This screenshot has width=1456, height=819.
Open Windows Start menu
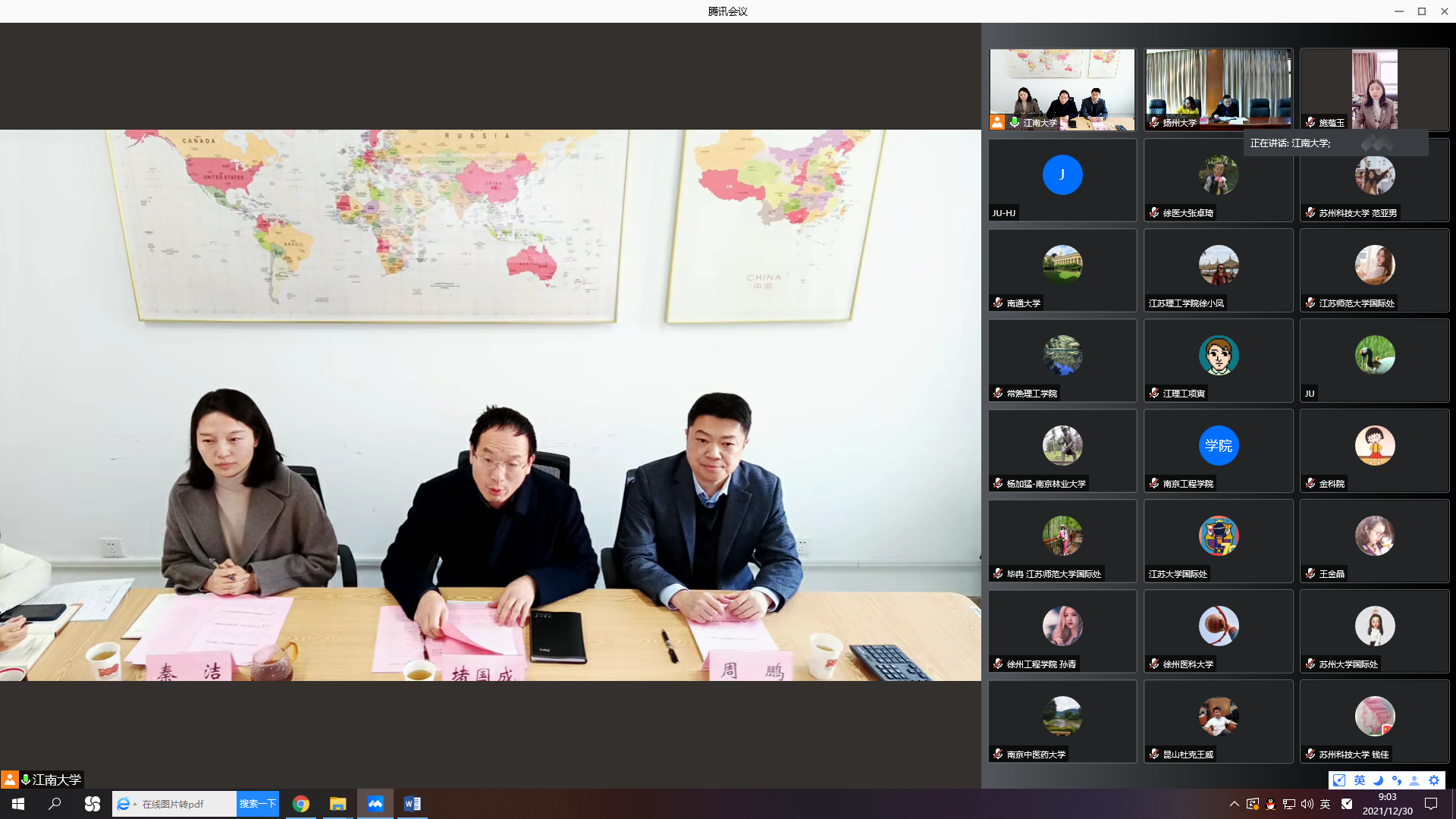[x=18, y=804]
